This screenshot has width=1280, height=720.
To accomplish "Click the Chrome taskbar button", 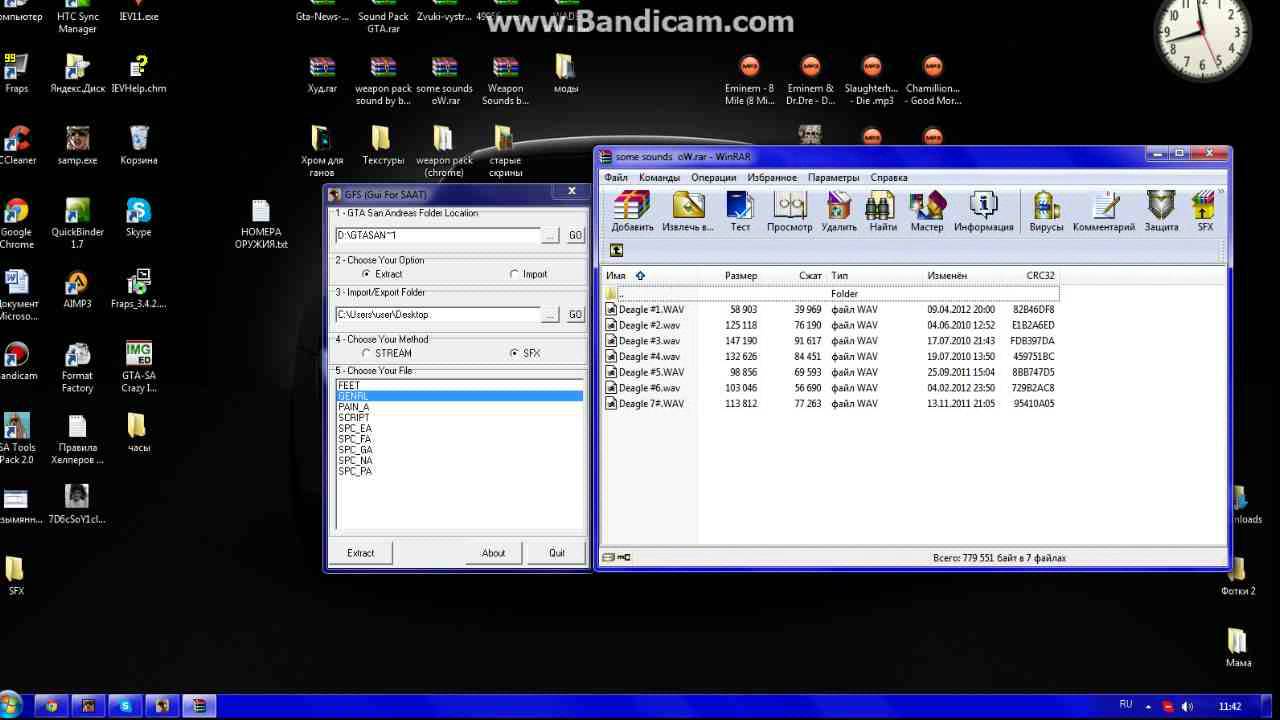I will (x=52, y=706).
